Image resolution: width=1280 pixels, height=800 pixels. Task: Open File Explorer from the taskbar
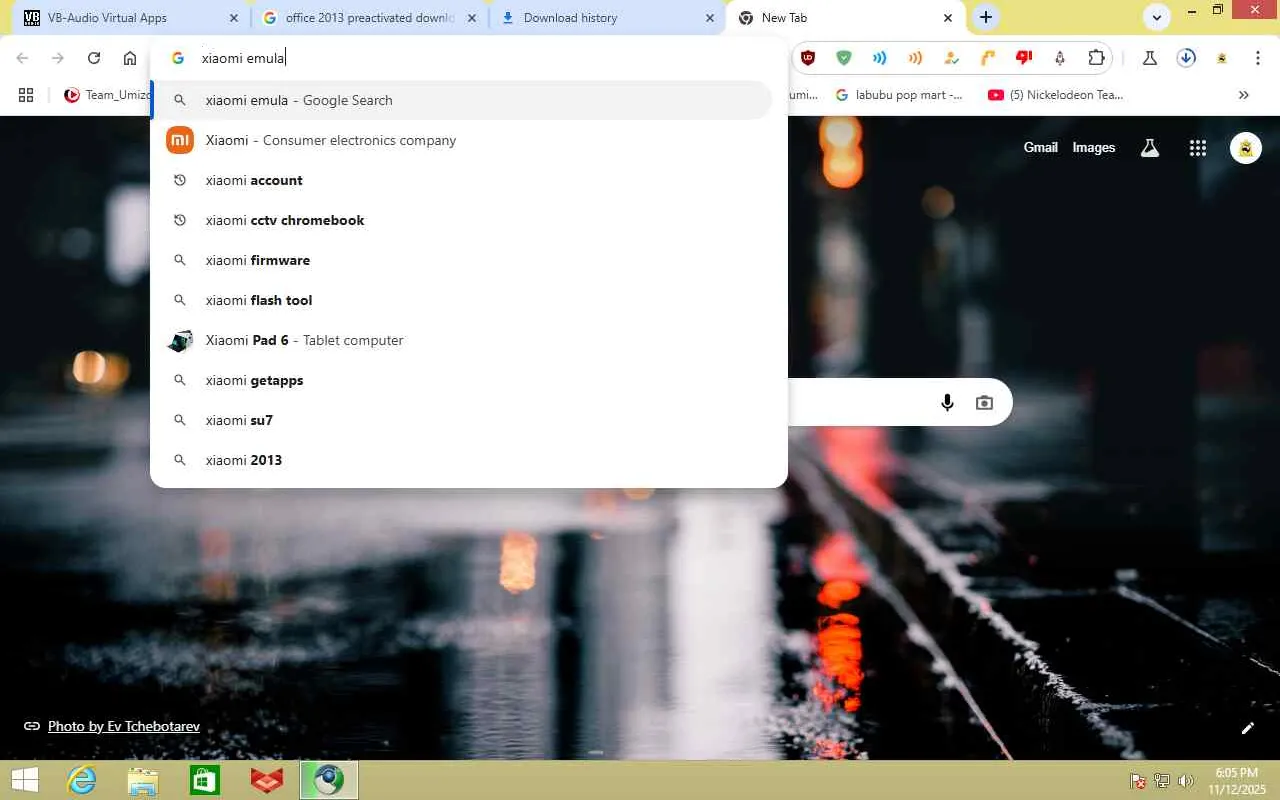pyautogui.click(x=143, y=780)
